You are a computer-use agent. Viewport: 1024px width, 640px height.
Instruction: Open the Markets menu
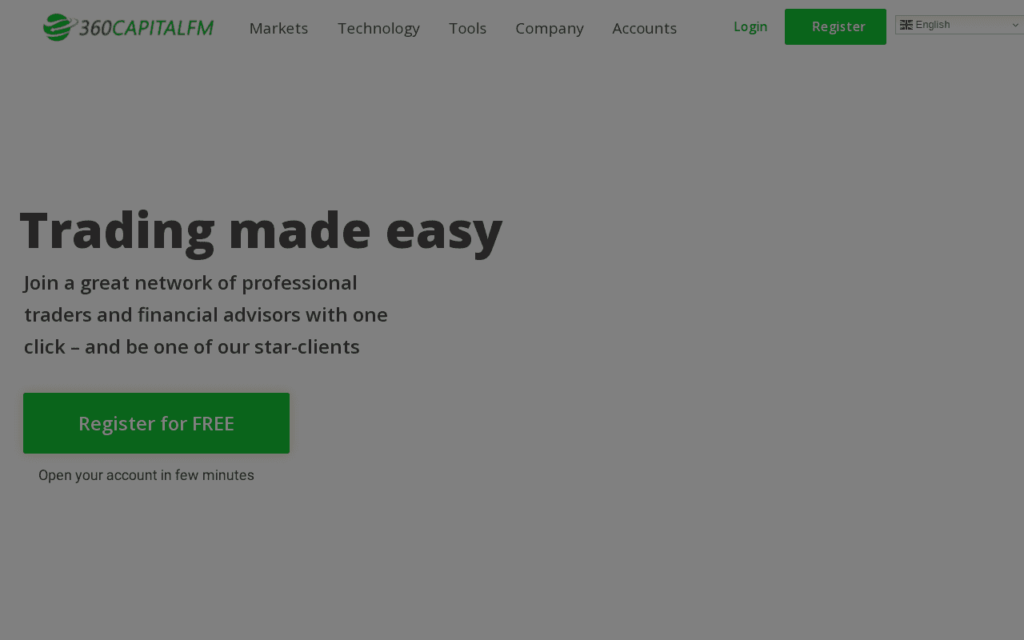(278, 28)
